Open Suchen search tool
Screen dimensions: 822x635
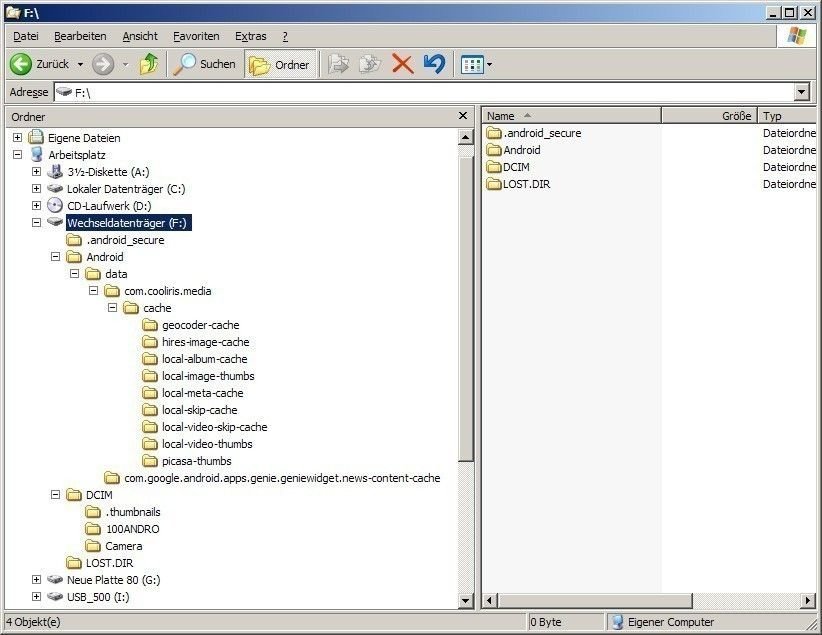205,64
